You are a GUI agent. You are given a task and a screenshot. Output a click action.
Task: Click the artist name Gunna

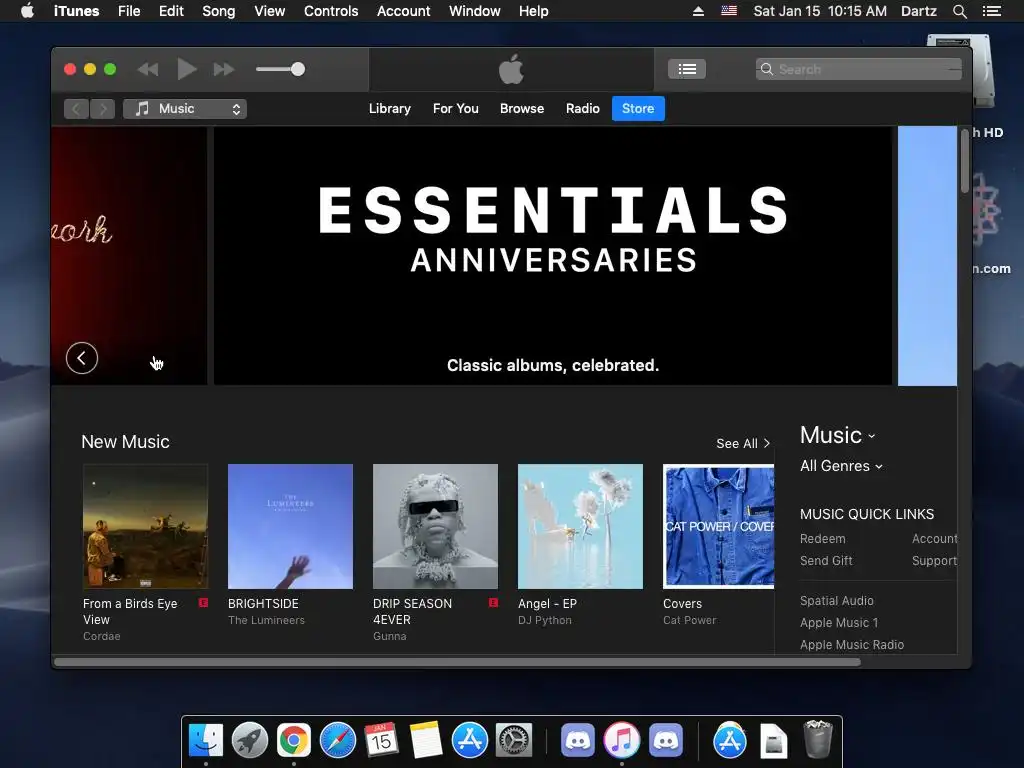click(x=390, y=636)
